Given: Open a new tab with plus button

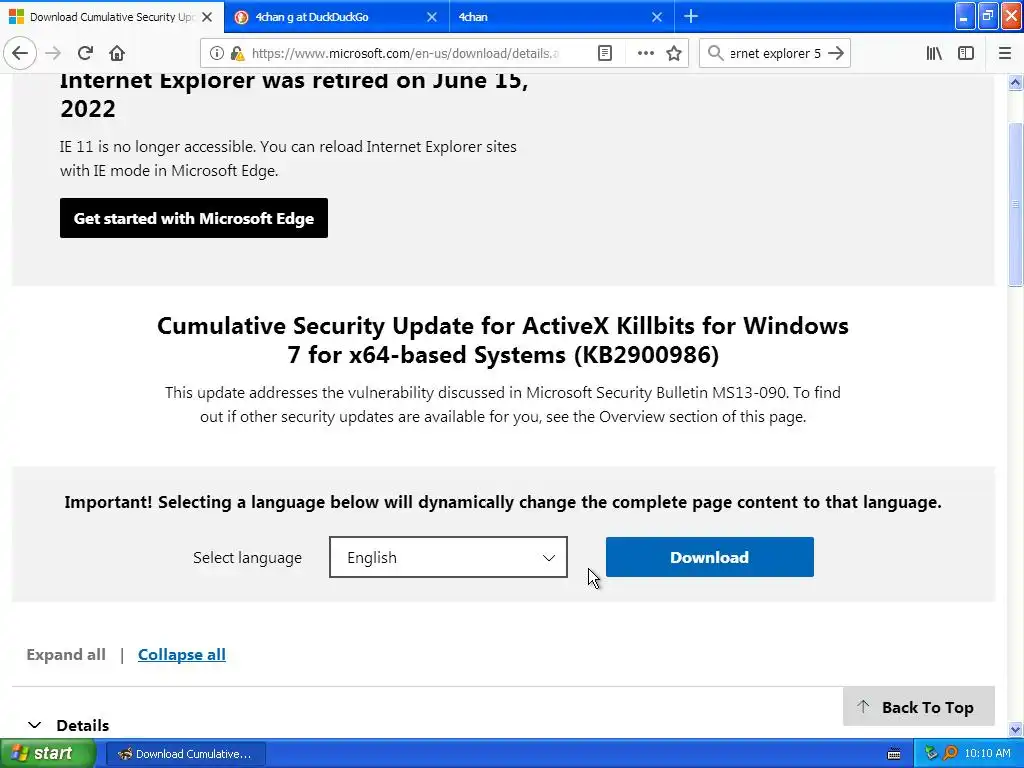Looking at the screenshot, I should pyautogui.click(x=691, y=16).
